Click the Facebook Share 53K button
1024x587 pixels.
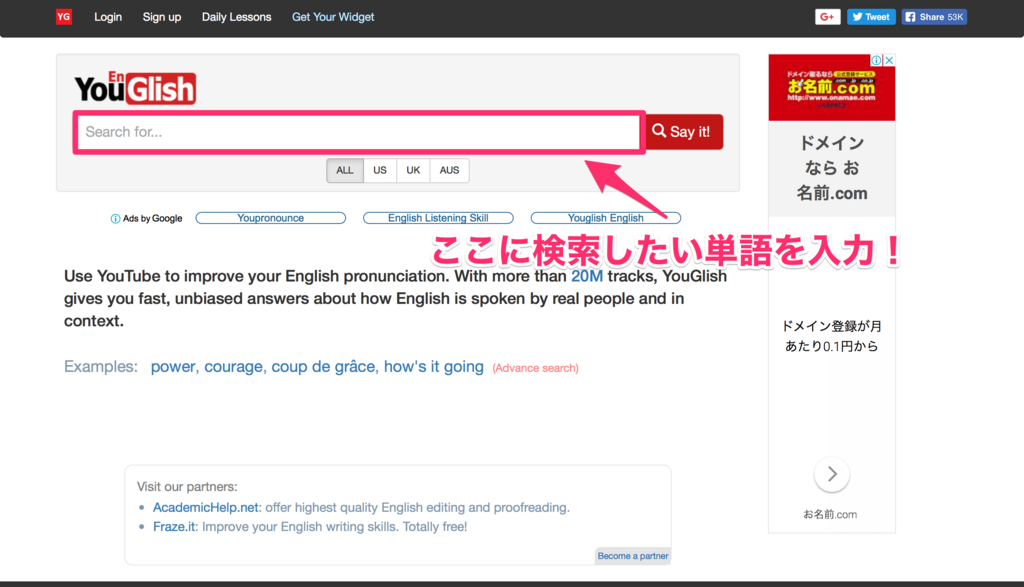click(x=935, y=17)
